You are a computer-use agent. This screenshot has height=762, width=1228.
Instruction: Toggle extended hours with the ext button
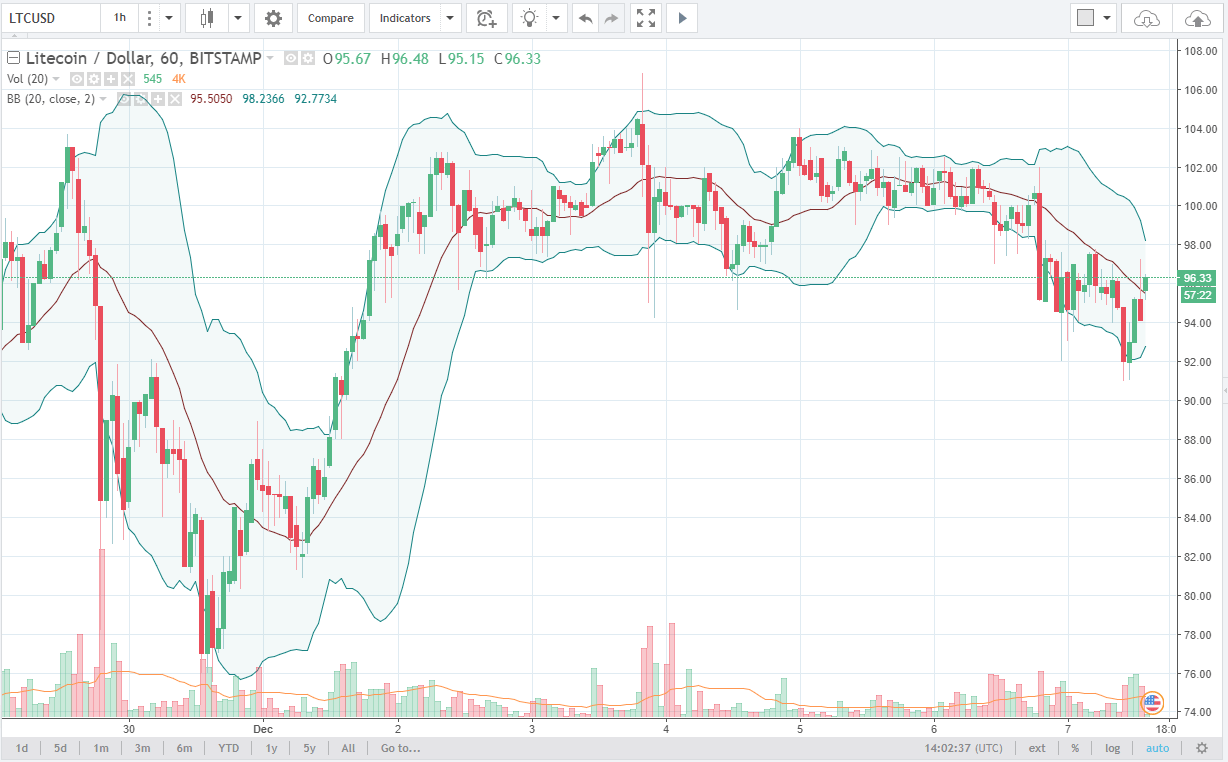[x=1037, y=748]
